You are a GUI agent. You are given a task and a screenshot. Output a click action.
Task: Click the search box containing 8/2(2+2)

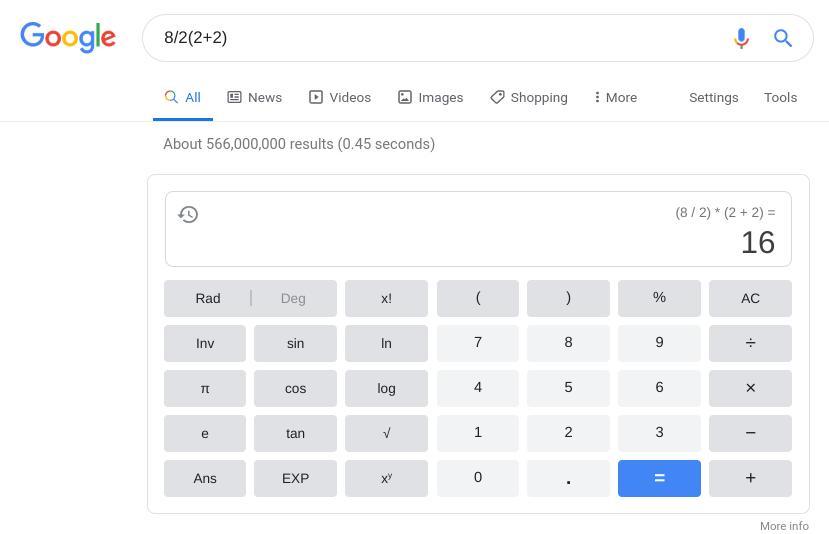tap(430, 38)
